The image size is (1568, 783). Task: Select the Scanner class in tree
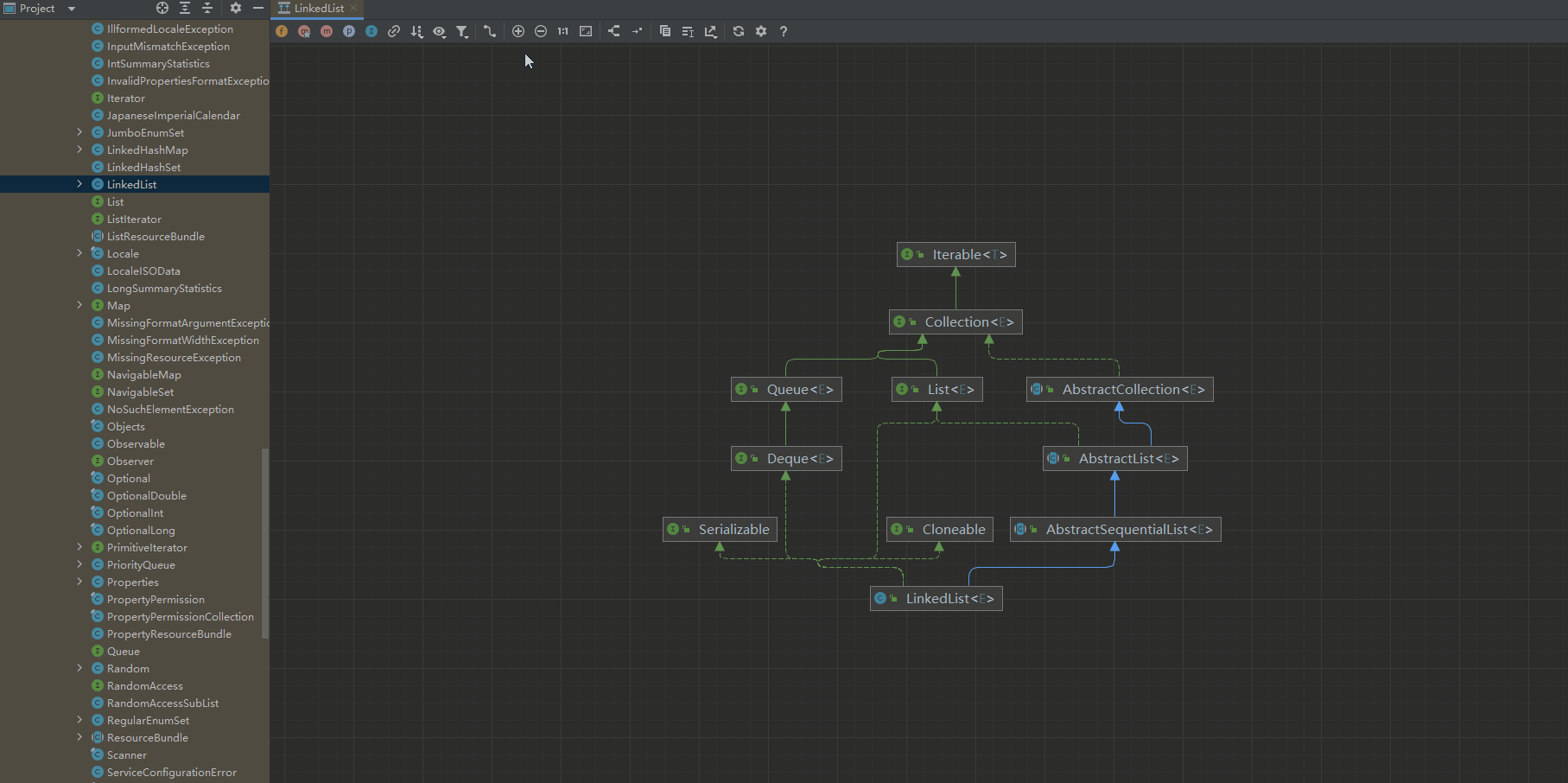126,754
